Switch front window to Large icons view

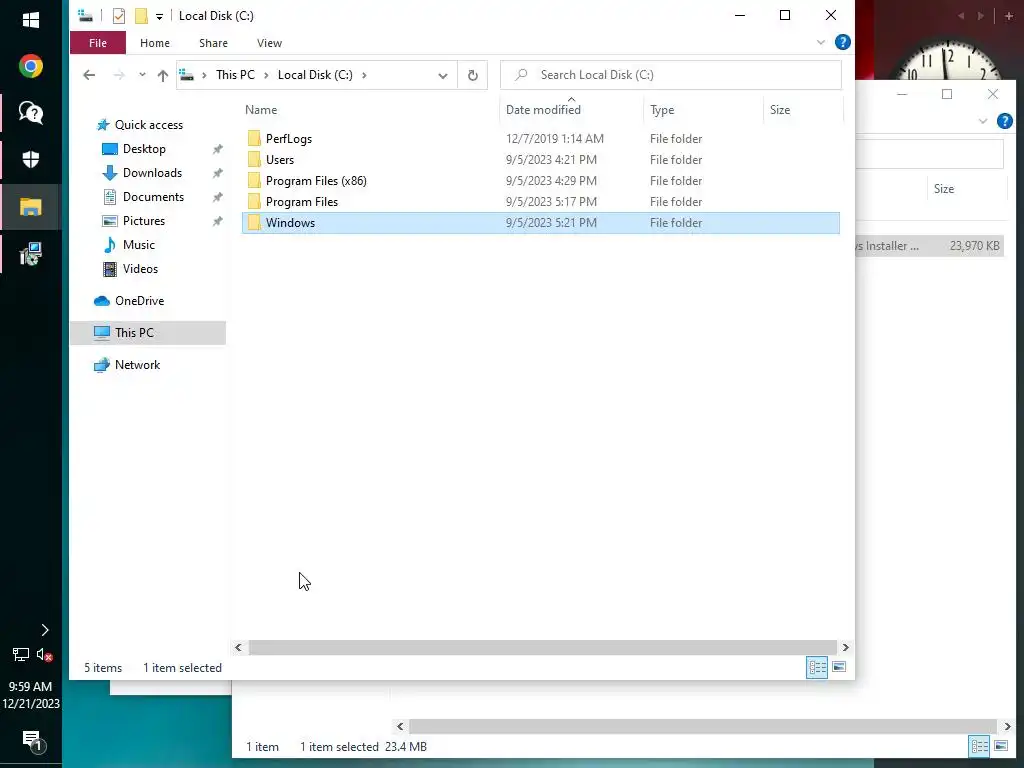coord(839,667)
